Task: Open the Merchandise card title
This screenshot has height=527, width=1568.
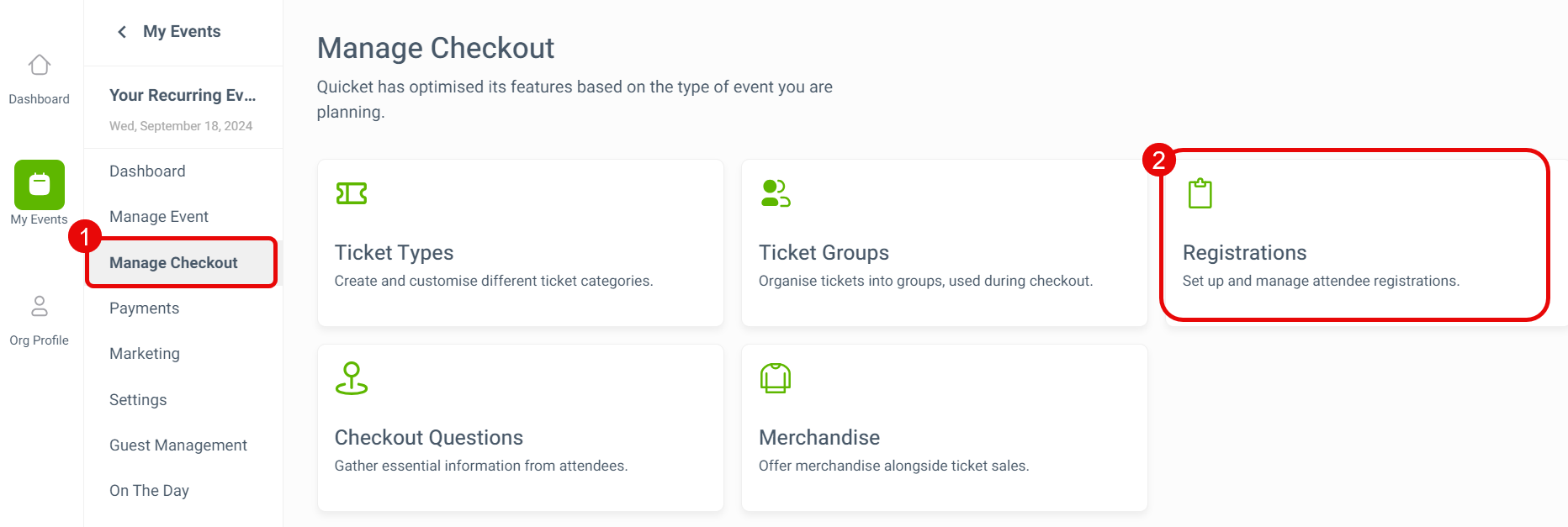Action: click(x=819, y=438)
